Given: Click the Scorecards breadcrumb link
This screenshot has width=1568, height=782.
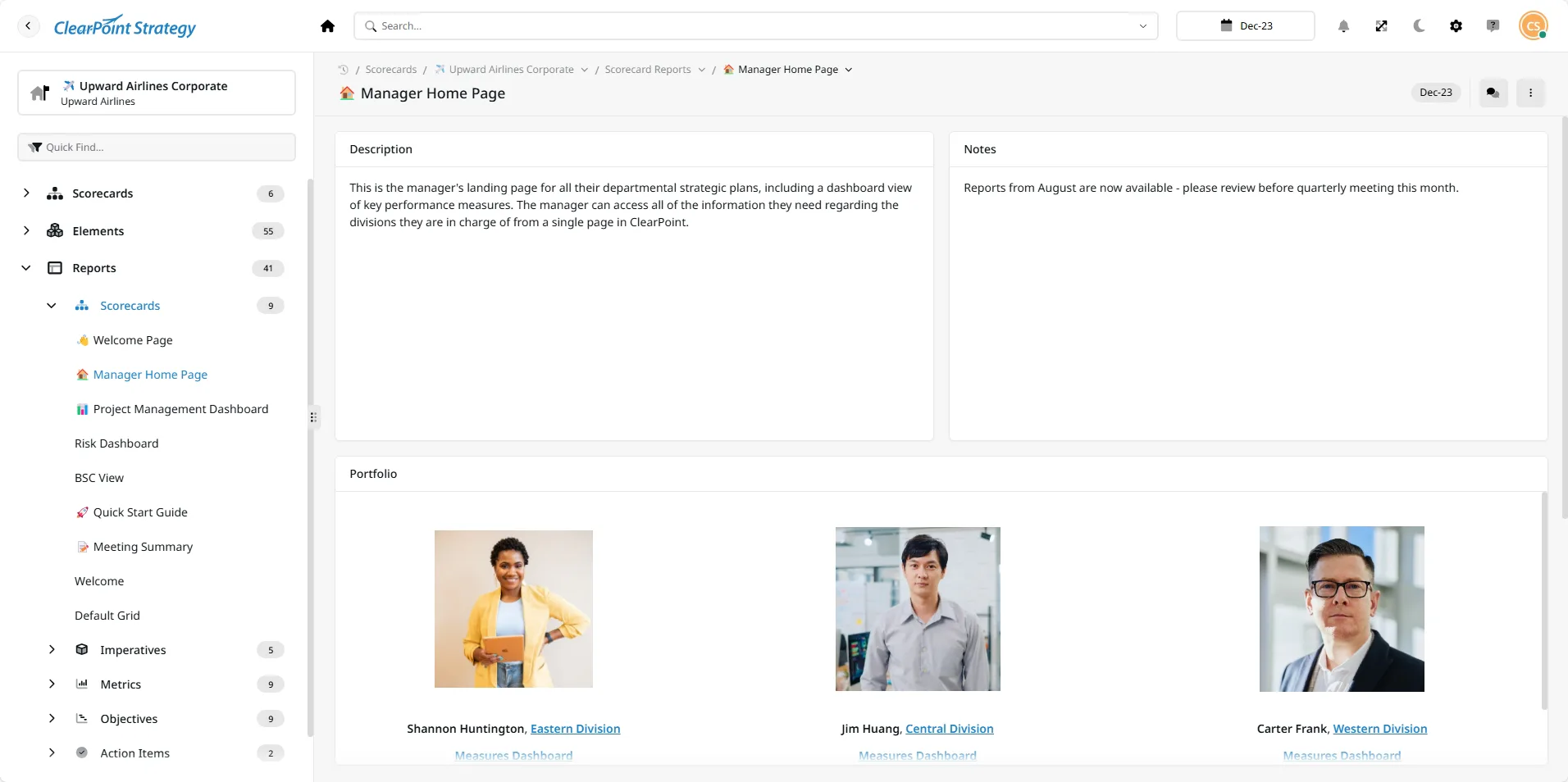Looking at the screenshot, I should click(390, 70).
